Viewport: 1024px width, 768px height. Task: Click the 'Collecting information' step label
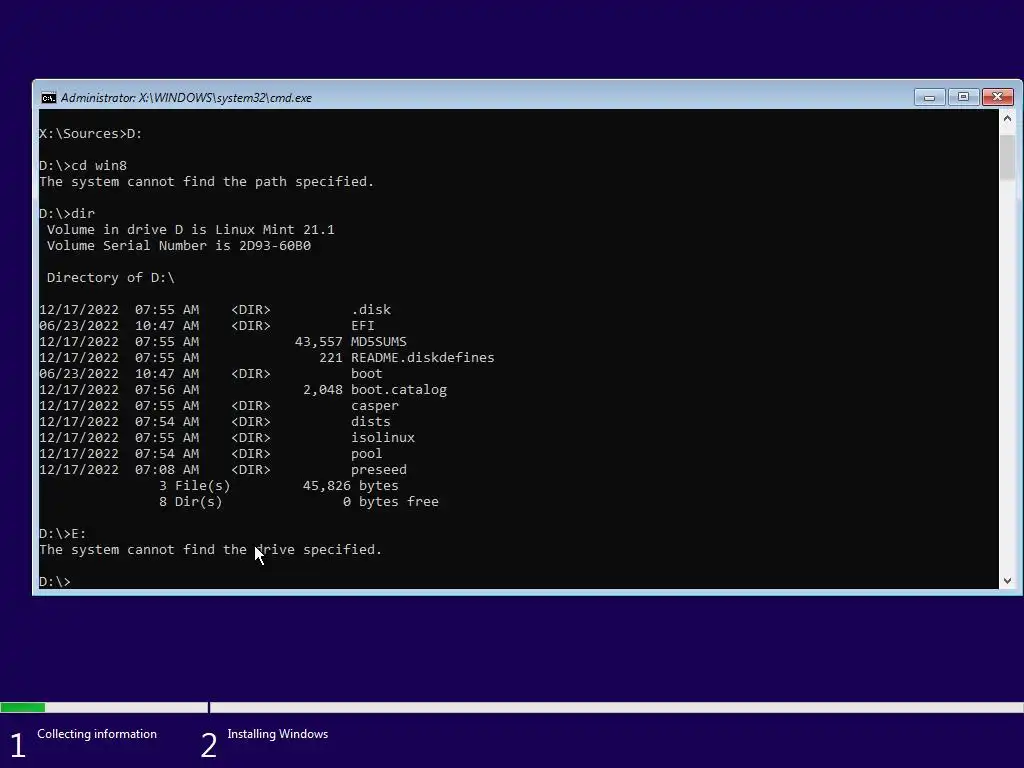97,734
